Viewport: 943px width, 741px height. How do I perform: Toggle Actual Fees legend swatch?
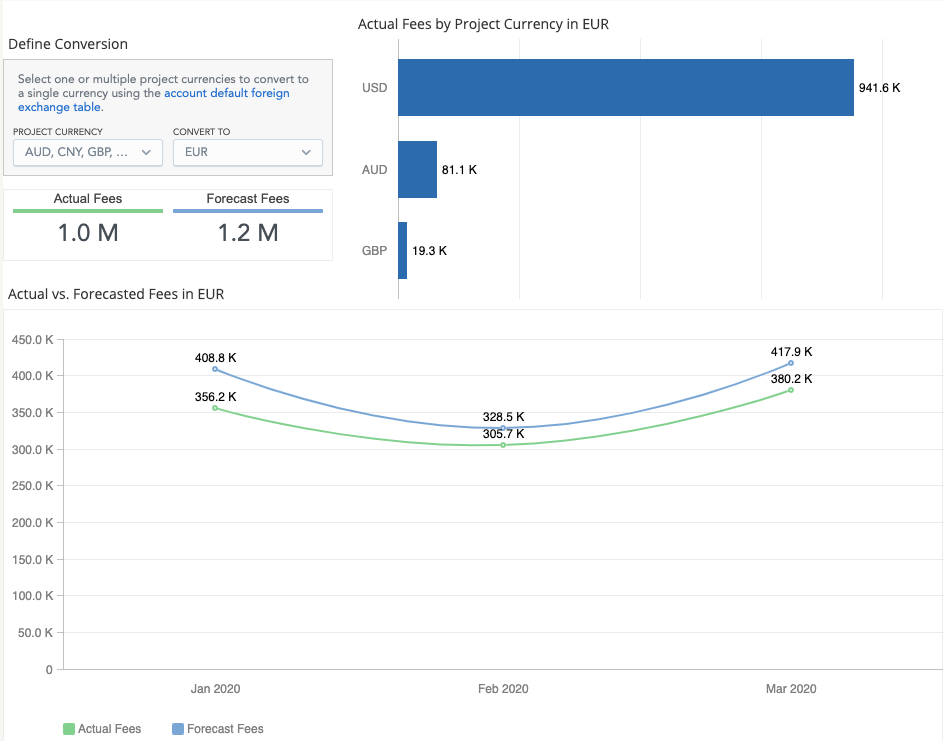tap(69, 729)
